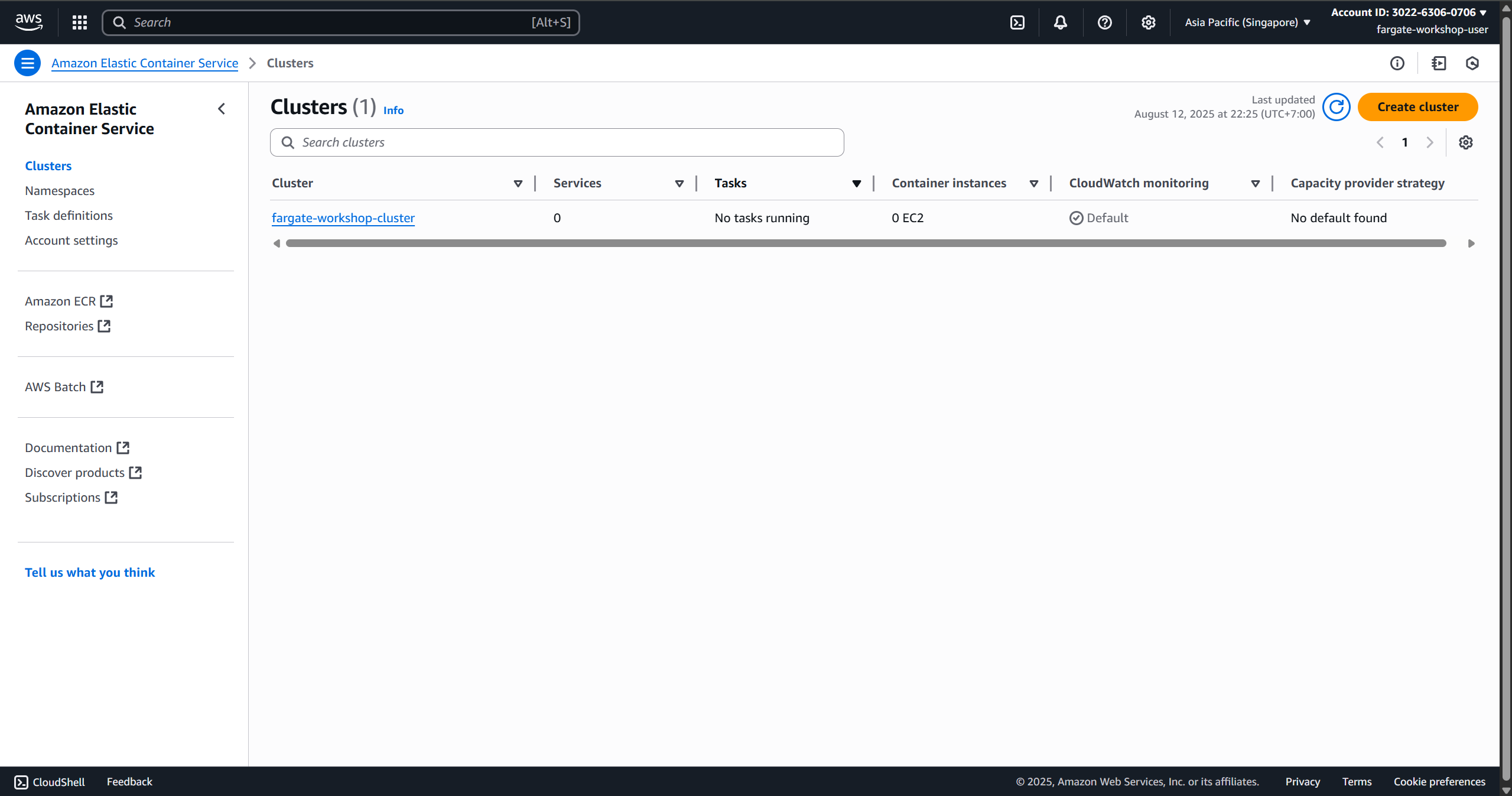Open the notifications bell icon
The height and width of the screenshot is (796, 1512).
(1061, 22)
